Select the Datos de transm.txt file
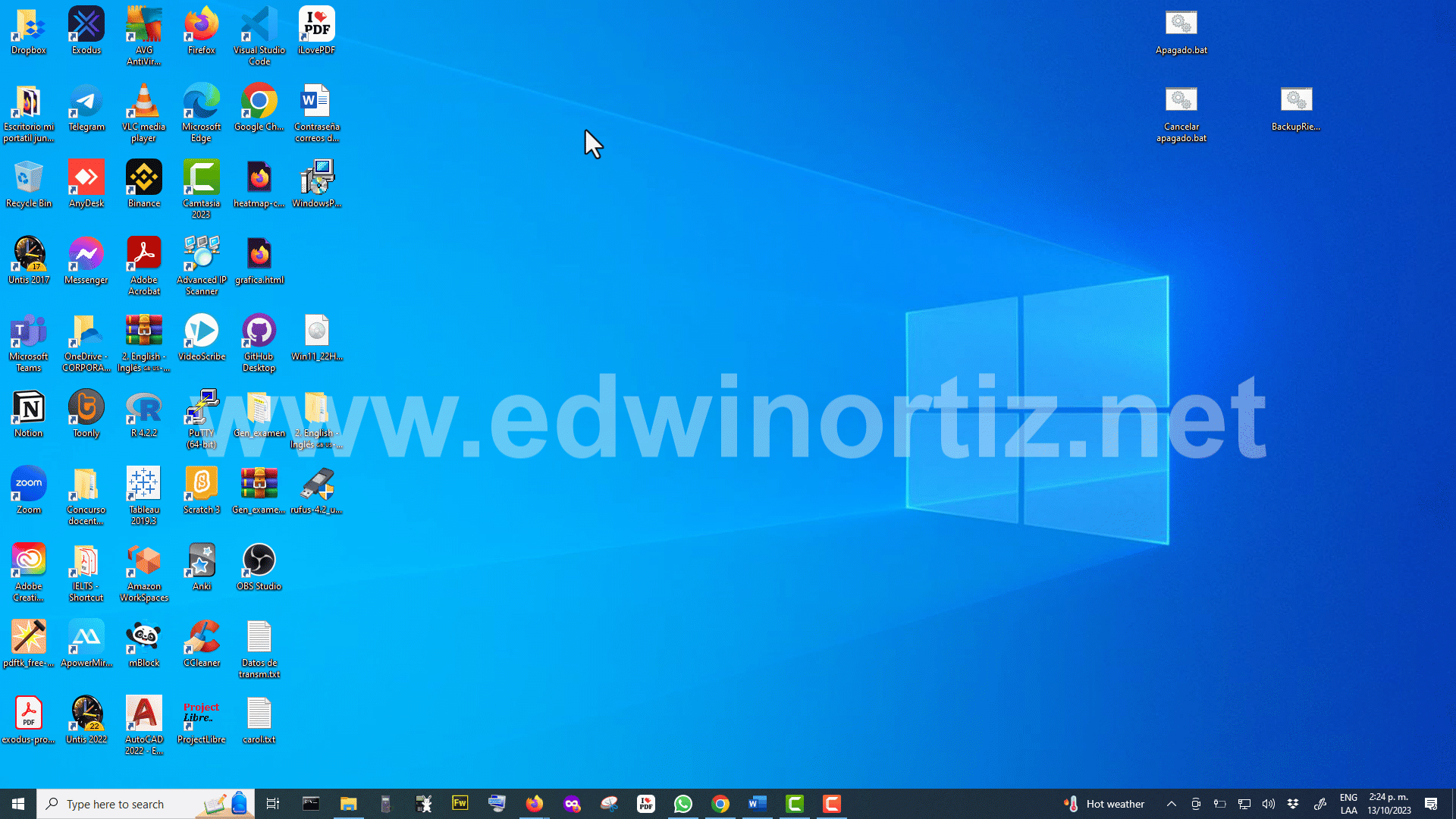This screenshot has height=819, width=1456. pyautogui.click(x=259, y=649)
